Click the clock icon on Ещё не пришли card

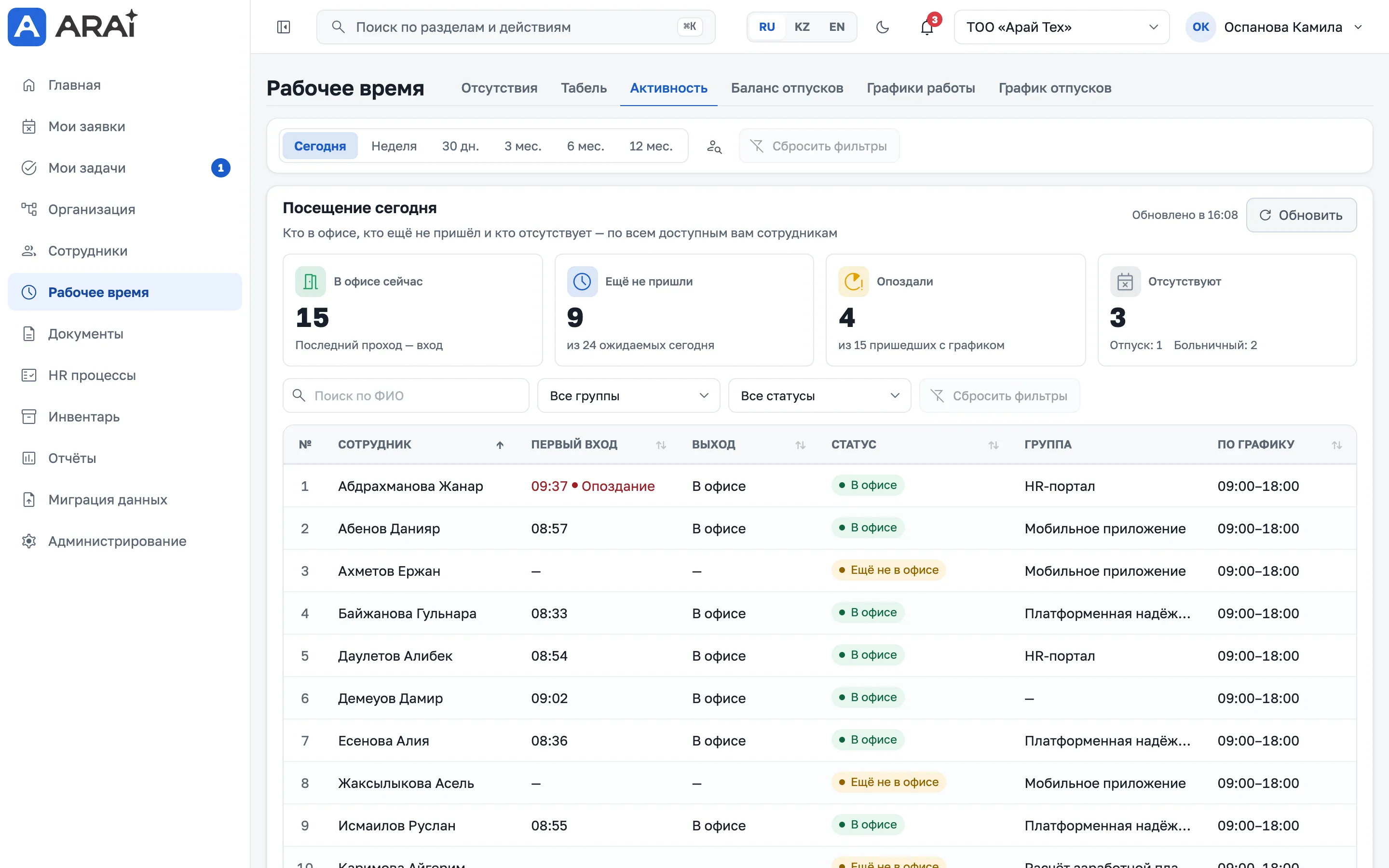582,281
